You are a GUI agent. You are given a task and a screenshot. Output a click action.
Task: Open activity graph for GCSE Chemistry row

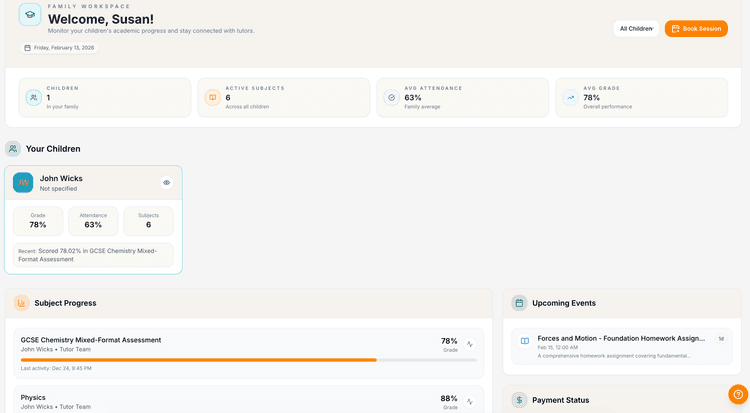470,344
